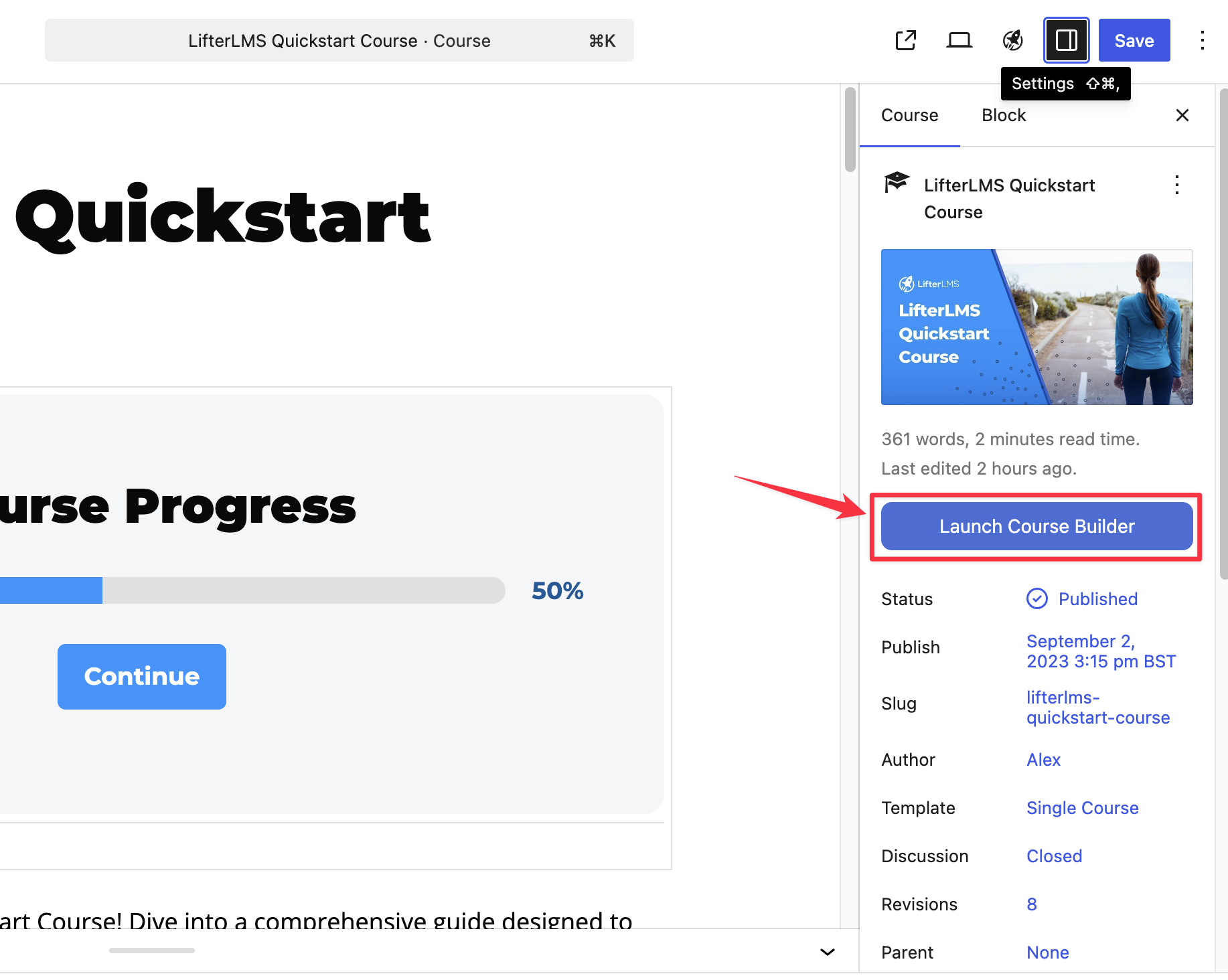The image size is (1228, 980).
Task: Open the 8 revisions link
Action: click(x=1032, y=904)
